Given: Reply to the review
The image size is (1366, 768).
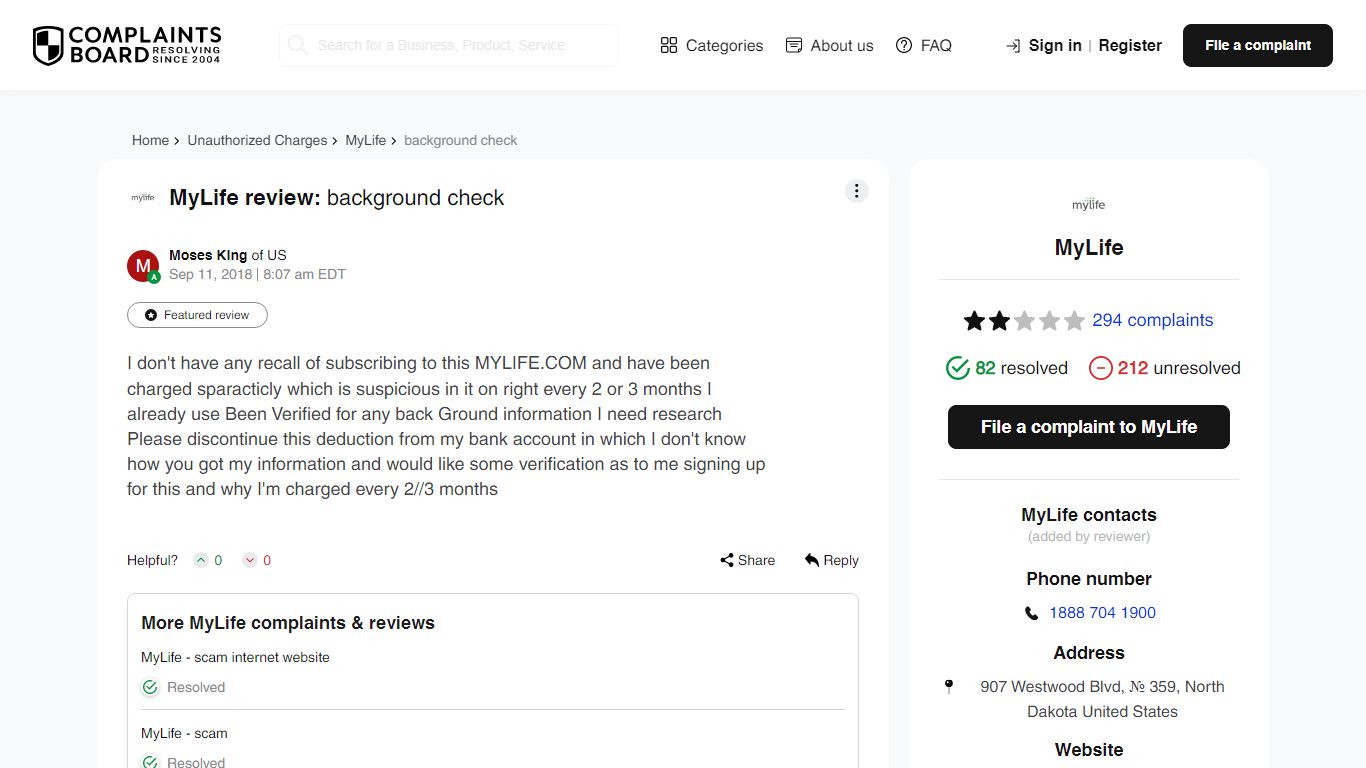Looking at the screenshot, I should click(x=831, y=560).
